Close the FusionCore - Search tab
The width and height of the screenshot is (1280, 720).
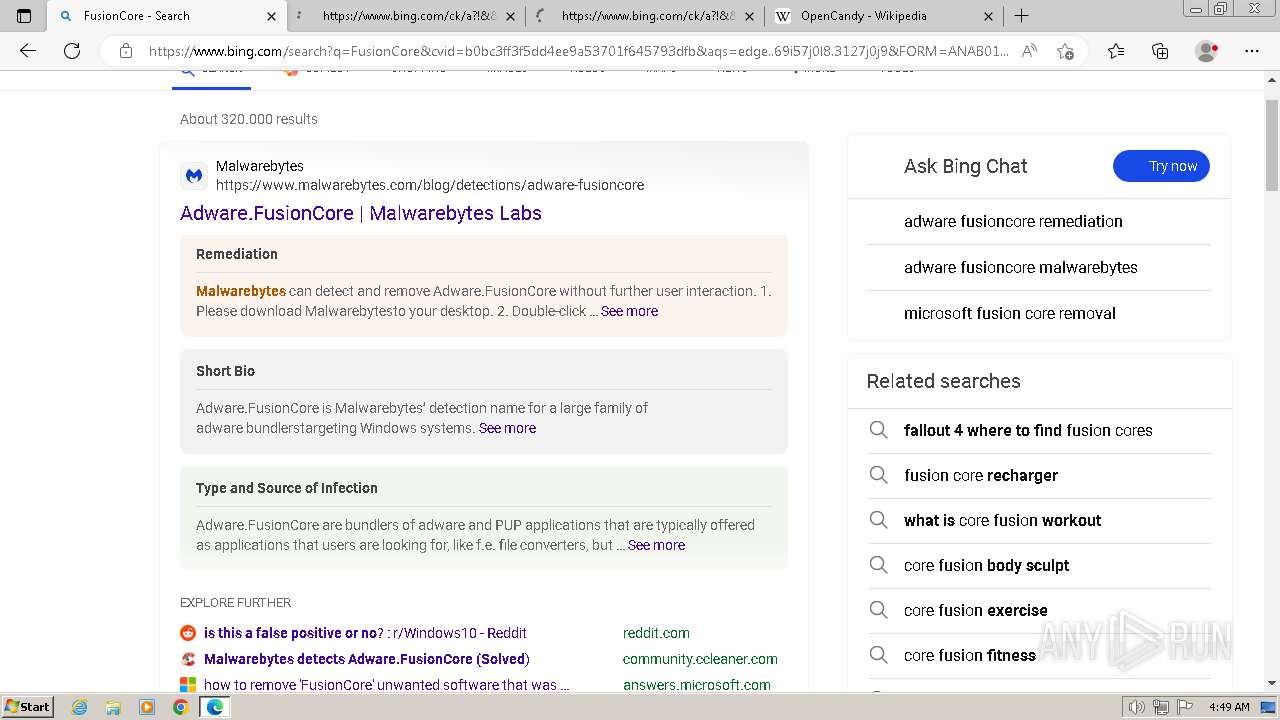click(271, 16)
